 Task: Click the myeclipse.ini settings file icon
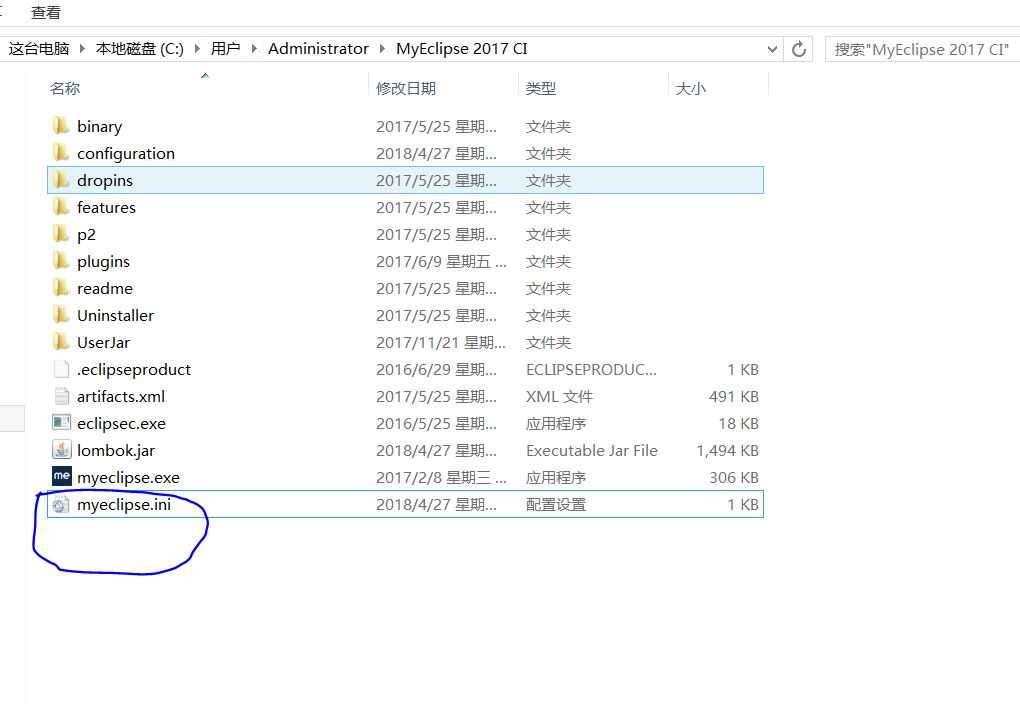pyautogui.click(x=60, y=504)
